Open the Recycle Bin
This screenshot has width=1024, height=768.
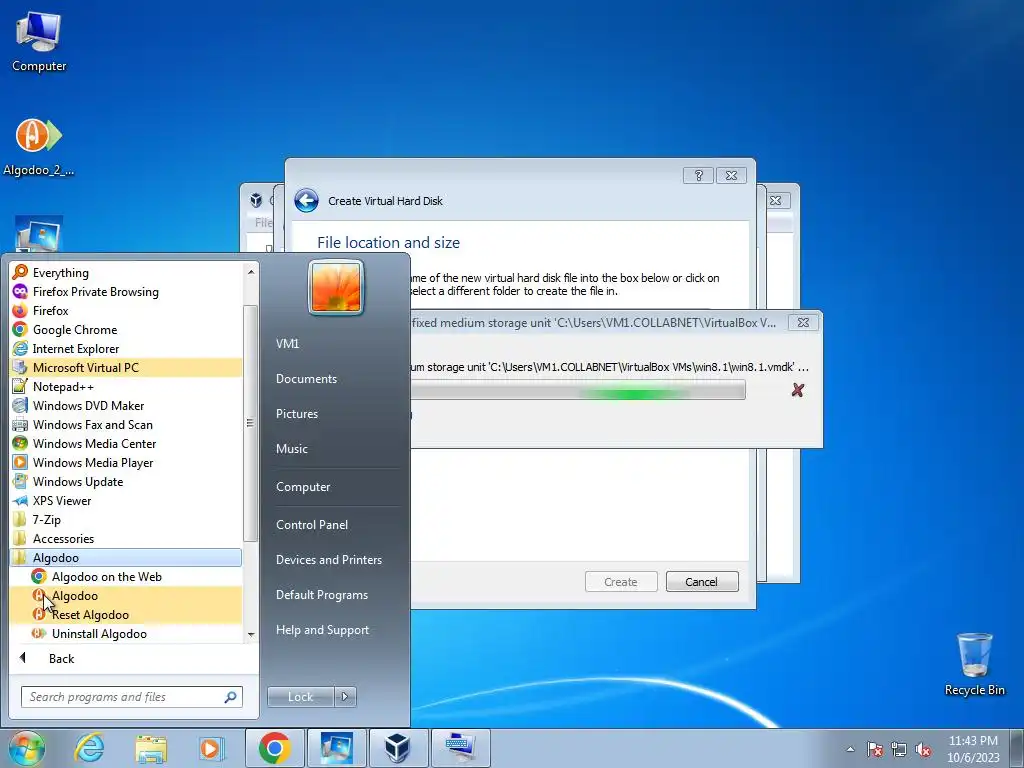(x=974, y=664)
